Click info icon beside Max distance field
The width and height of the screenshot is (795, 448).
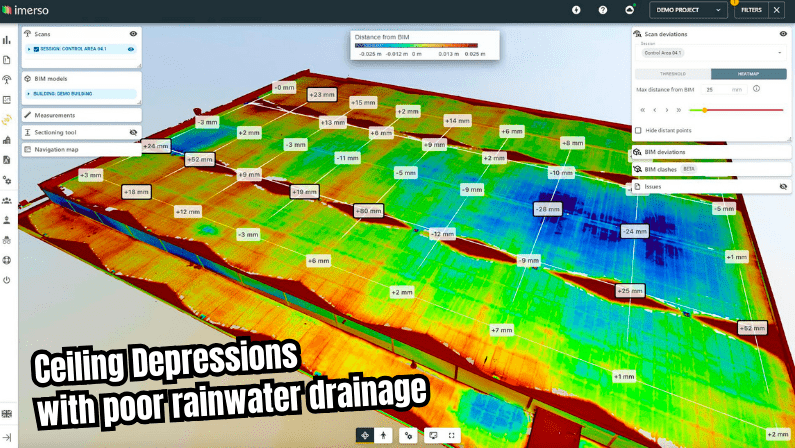pos(756,89)
